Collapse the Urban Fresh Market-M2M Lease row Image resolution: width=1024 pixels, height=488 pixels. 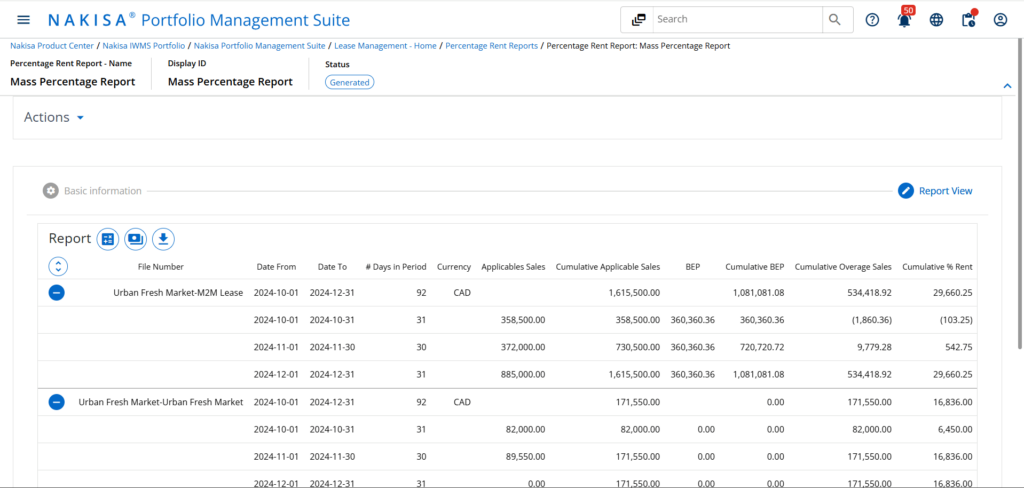tap(57, 293)
